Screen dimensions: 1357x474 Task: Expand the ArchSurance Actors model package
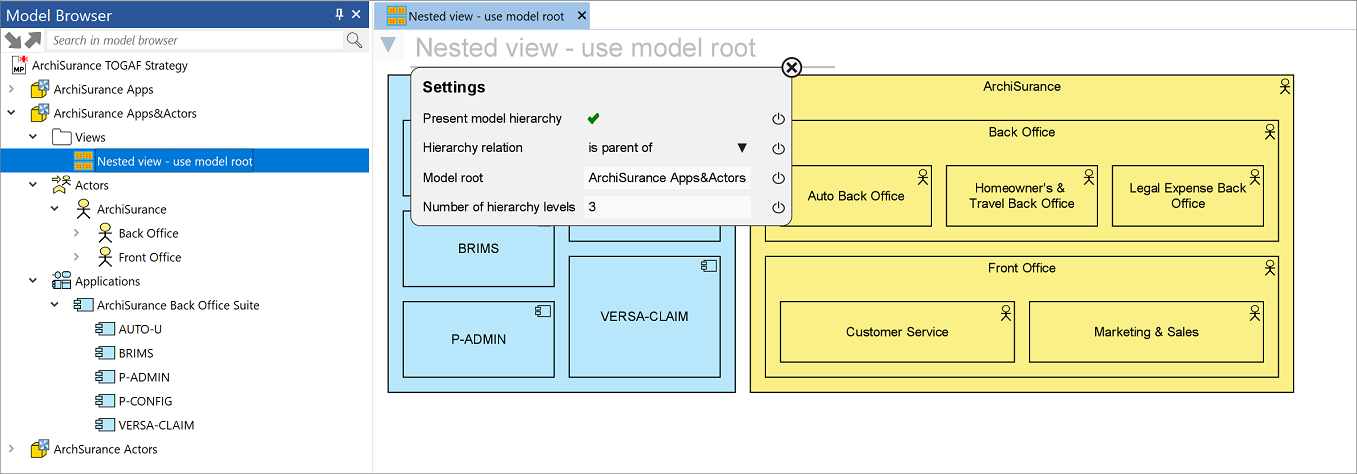(x=12, y=449)
